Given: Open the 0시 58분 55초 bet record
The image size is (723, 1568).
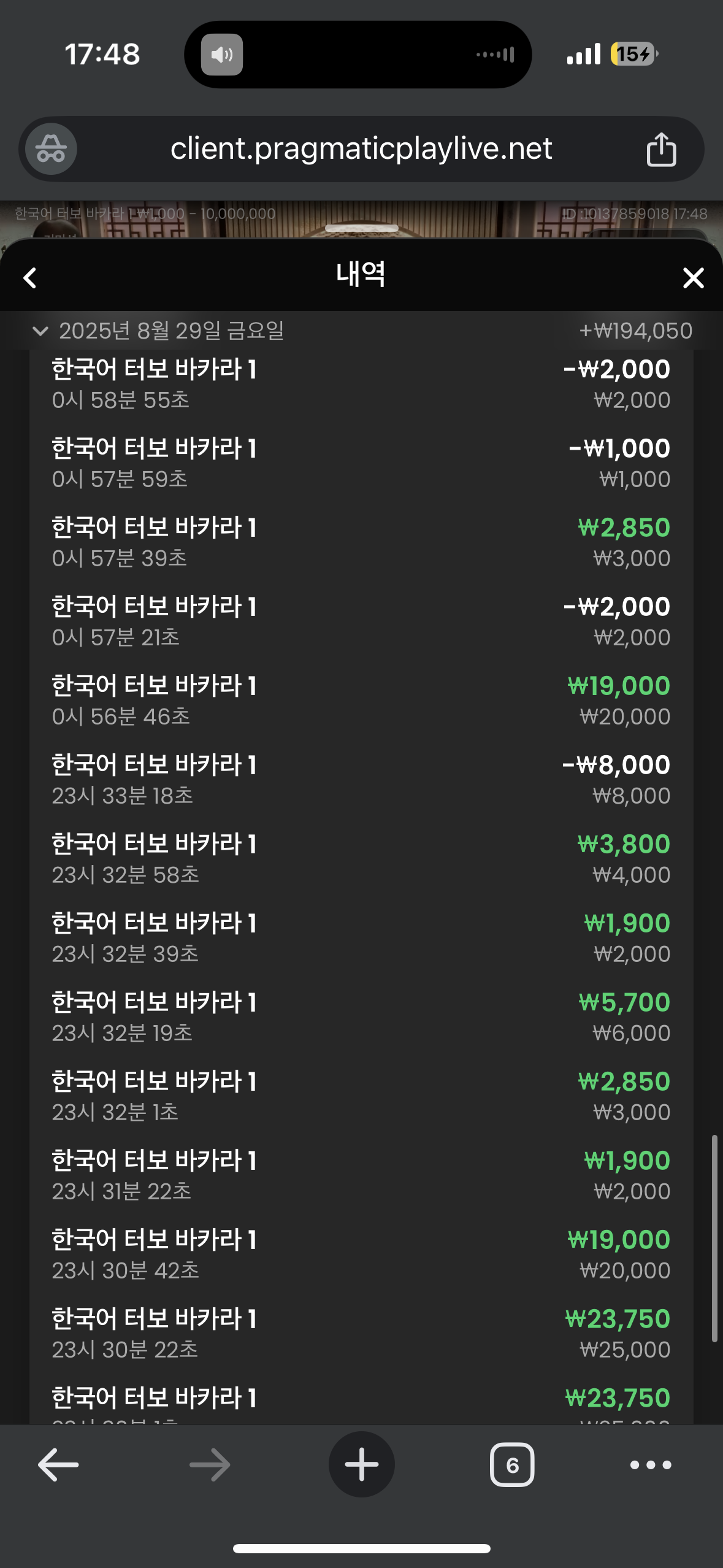Looking at the screenshot, I should 361,384.
